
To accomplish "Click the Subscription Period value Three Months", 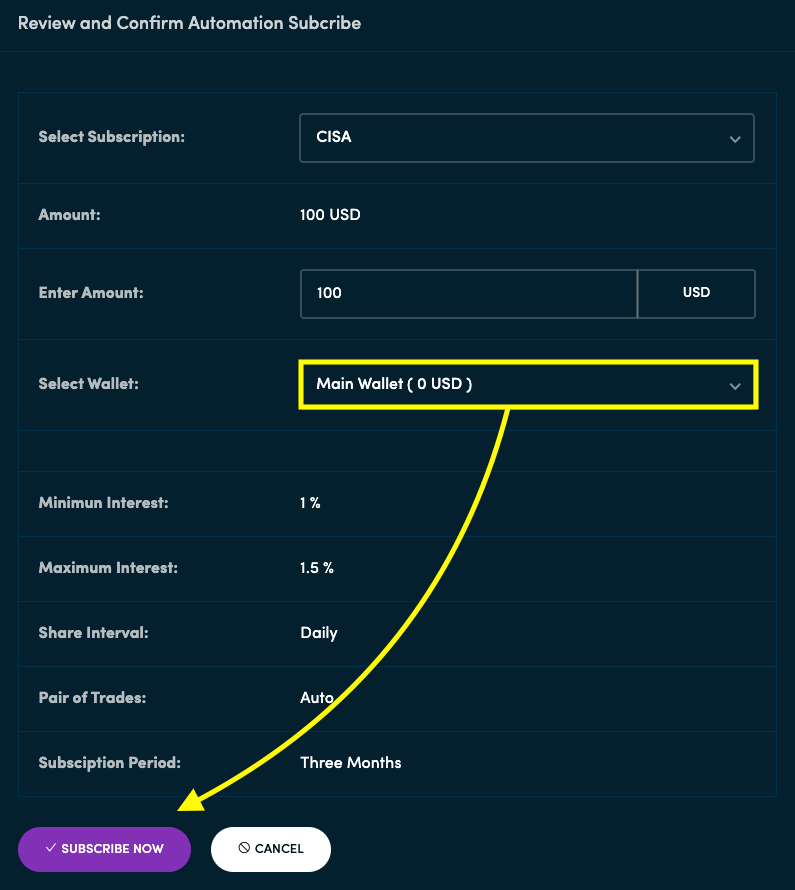I will tap(351, 762).
